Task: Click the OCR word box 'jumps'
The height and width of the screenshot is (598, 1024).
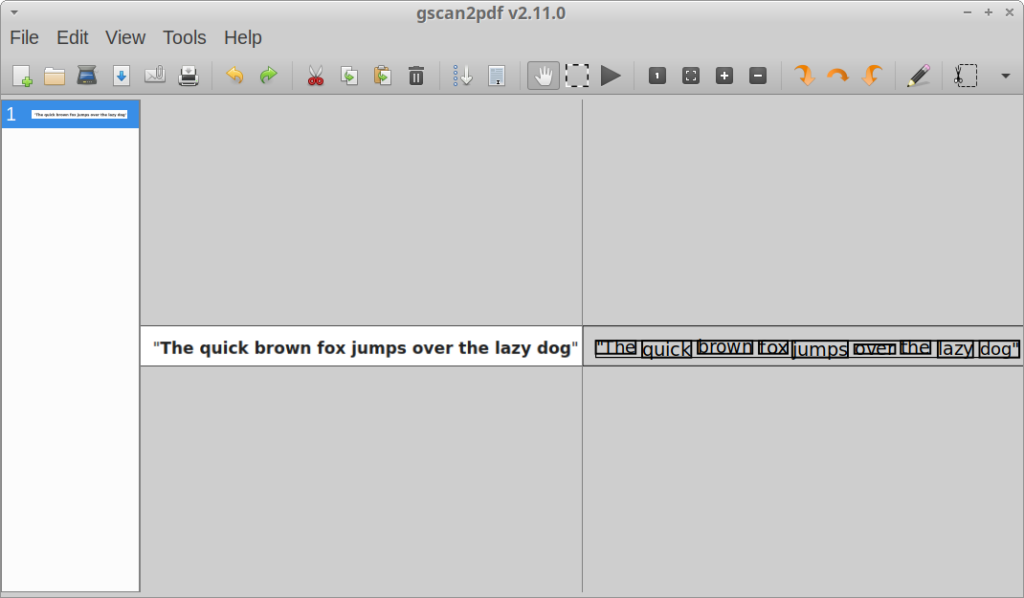Action: [820, 349]
